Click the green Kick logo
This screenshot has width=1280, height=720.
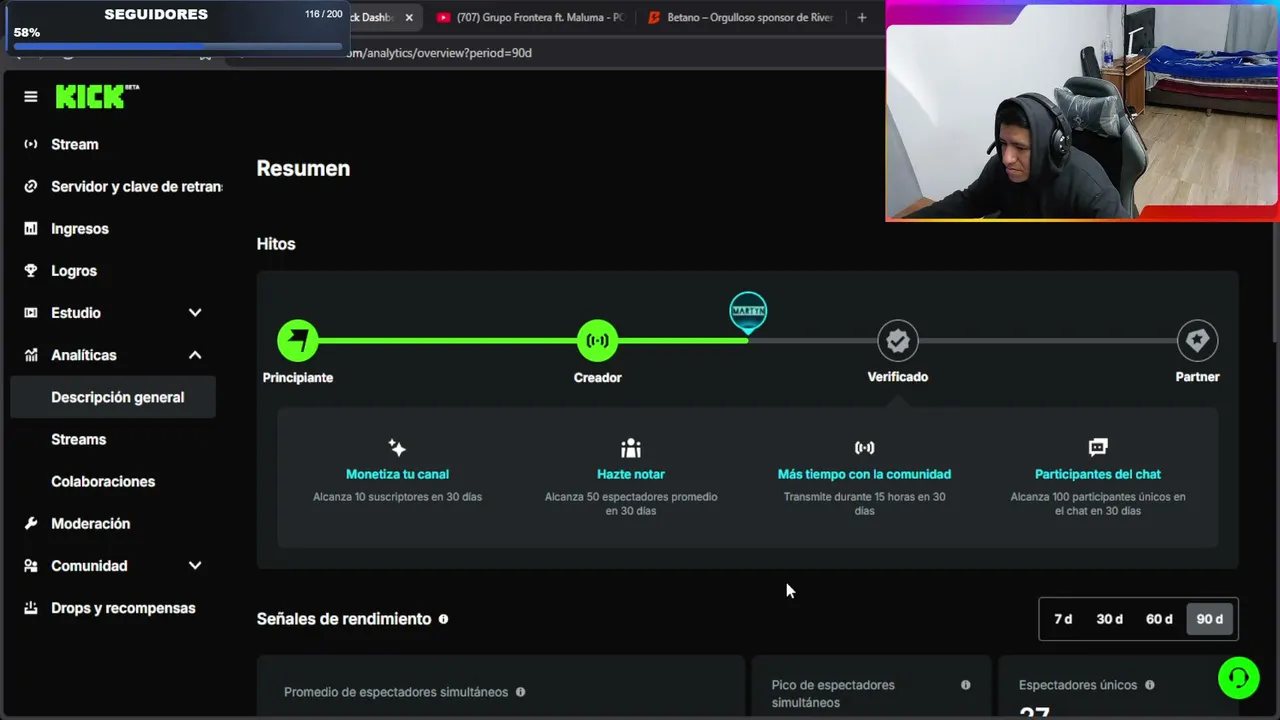(97, 96)
